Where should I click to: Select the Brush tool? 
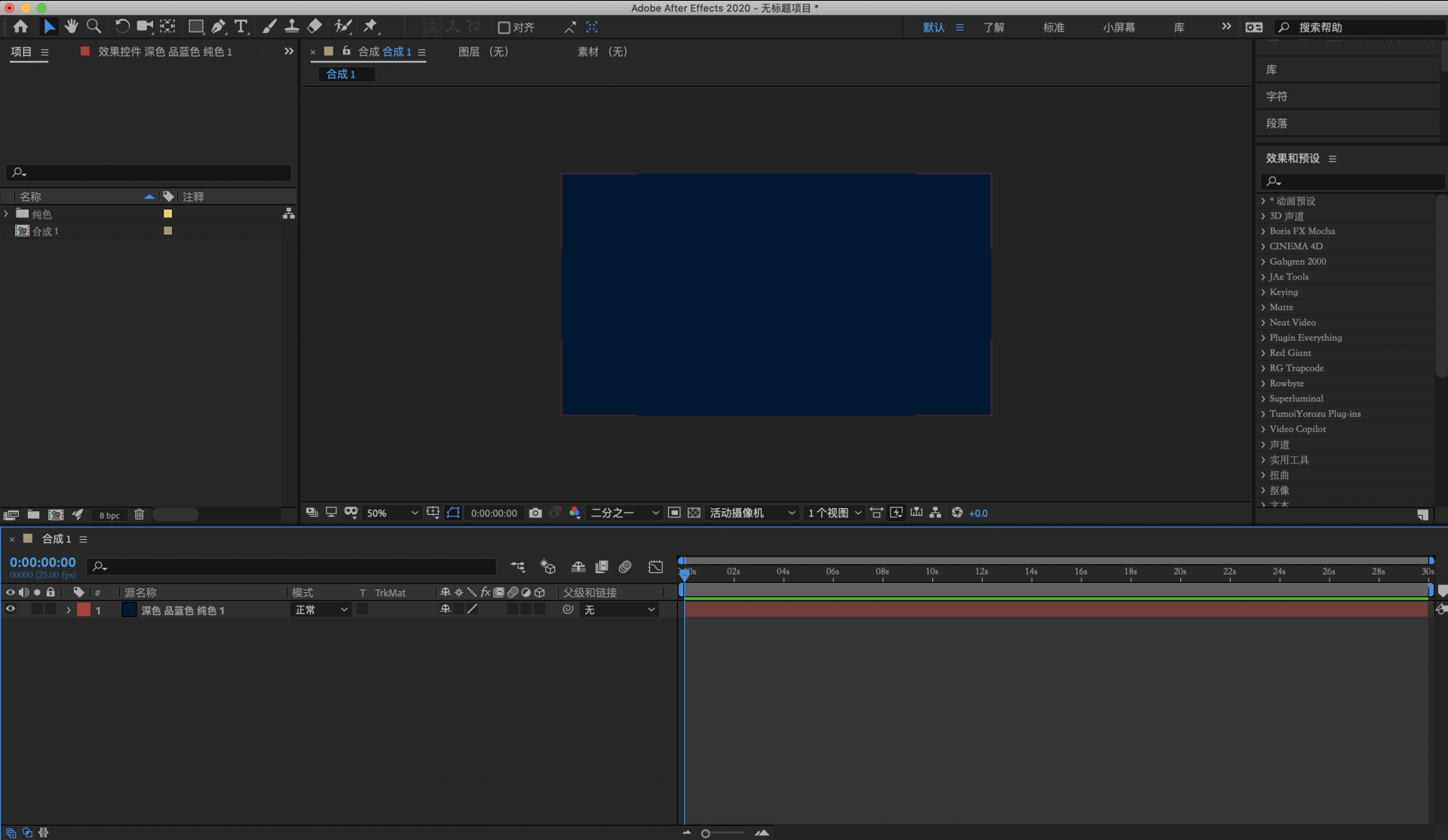269,26
